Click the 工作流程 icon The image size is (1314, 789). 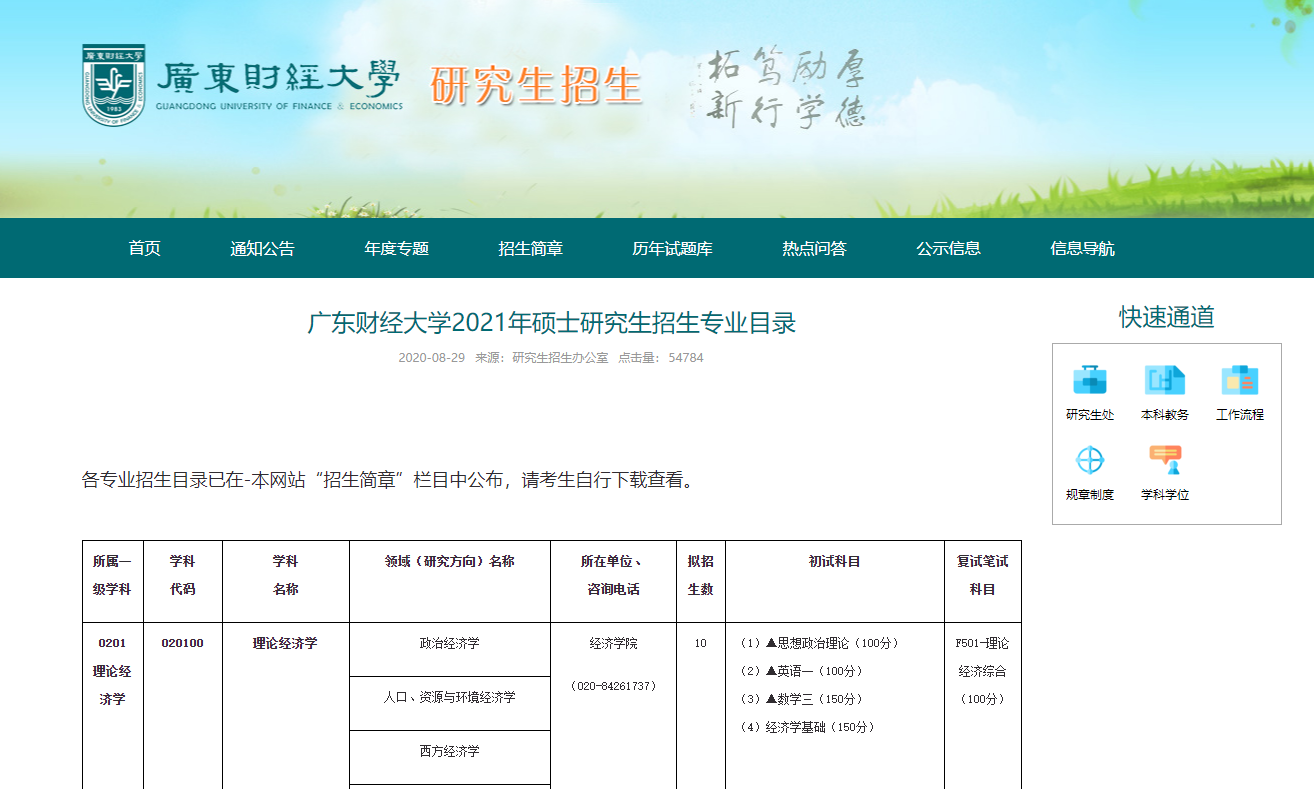coord(1239,381)
